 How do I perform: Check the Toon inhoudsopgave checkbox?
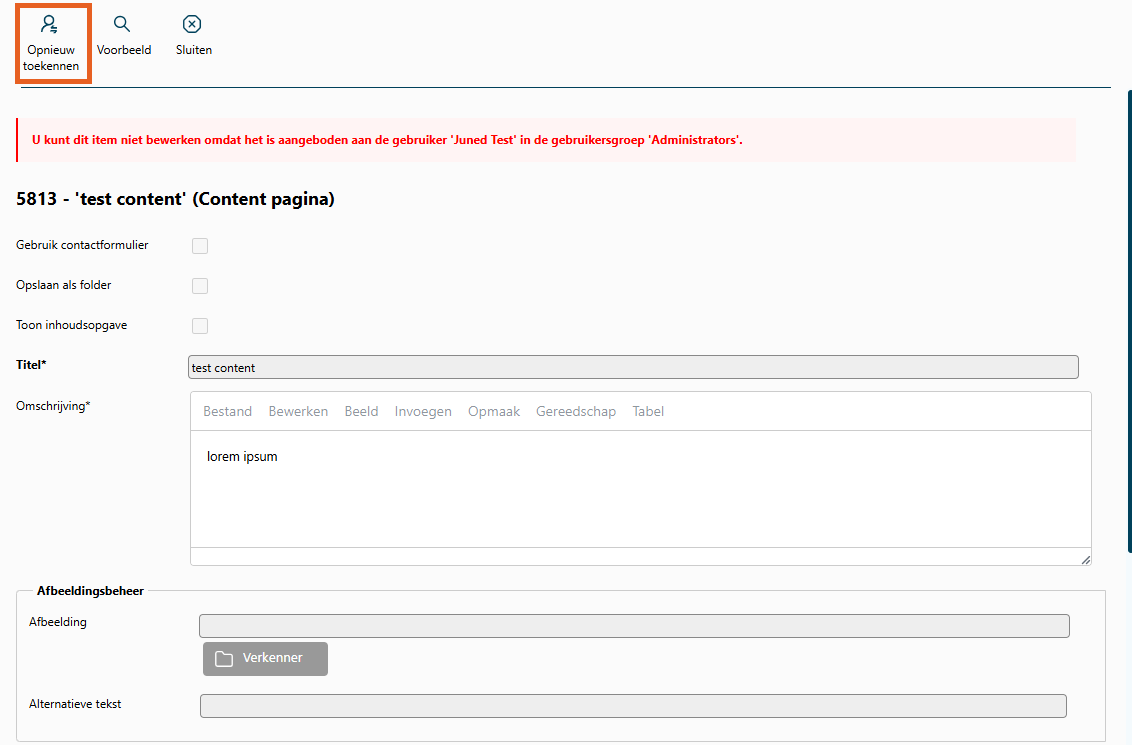pyautogui.click(x=200, y=326)
